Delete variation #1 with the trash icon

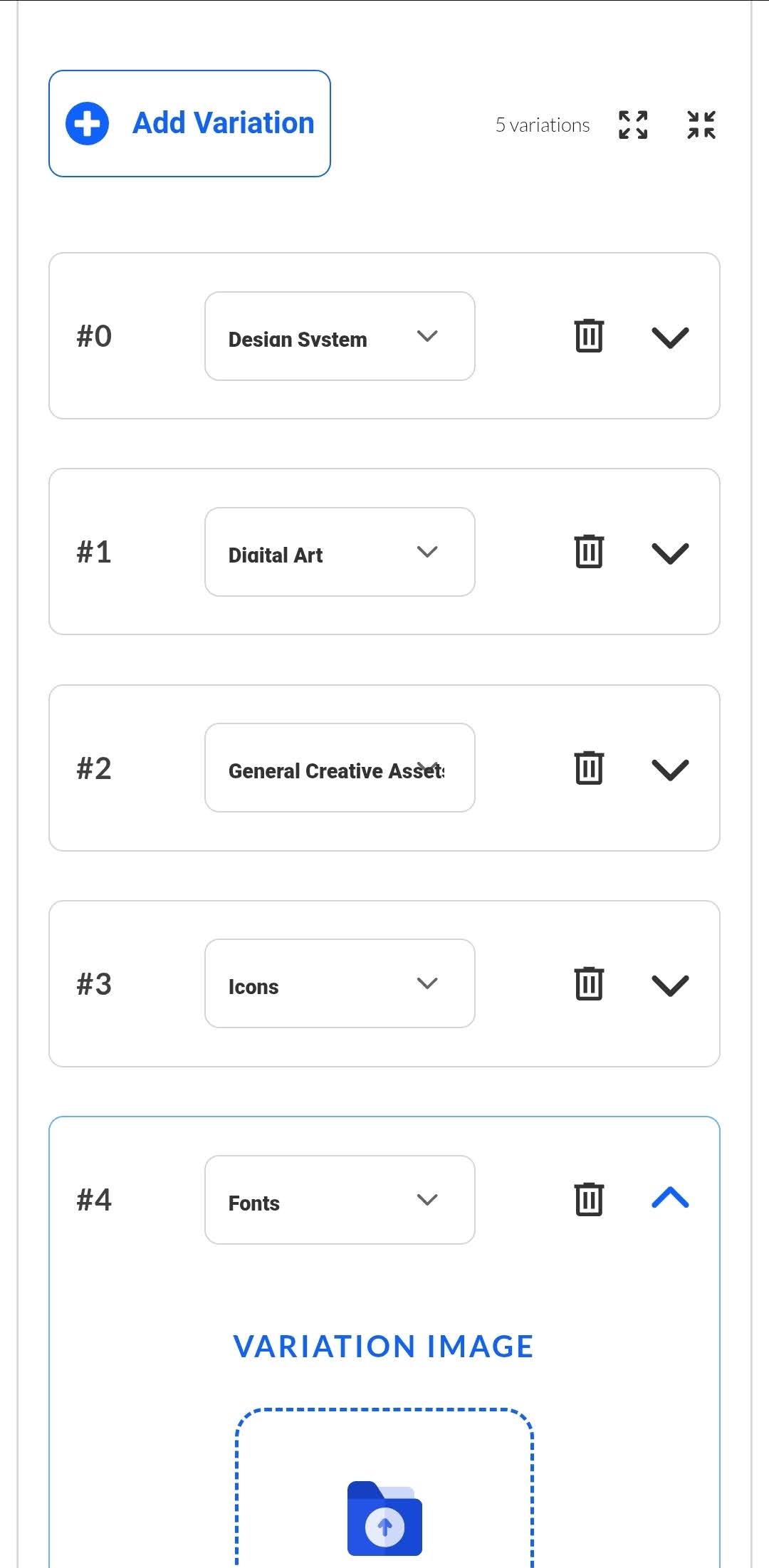pyautogui.click(x=589, y=552)
